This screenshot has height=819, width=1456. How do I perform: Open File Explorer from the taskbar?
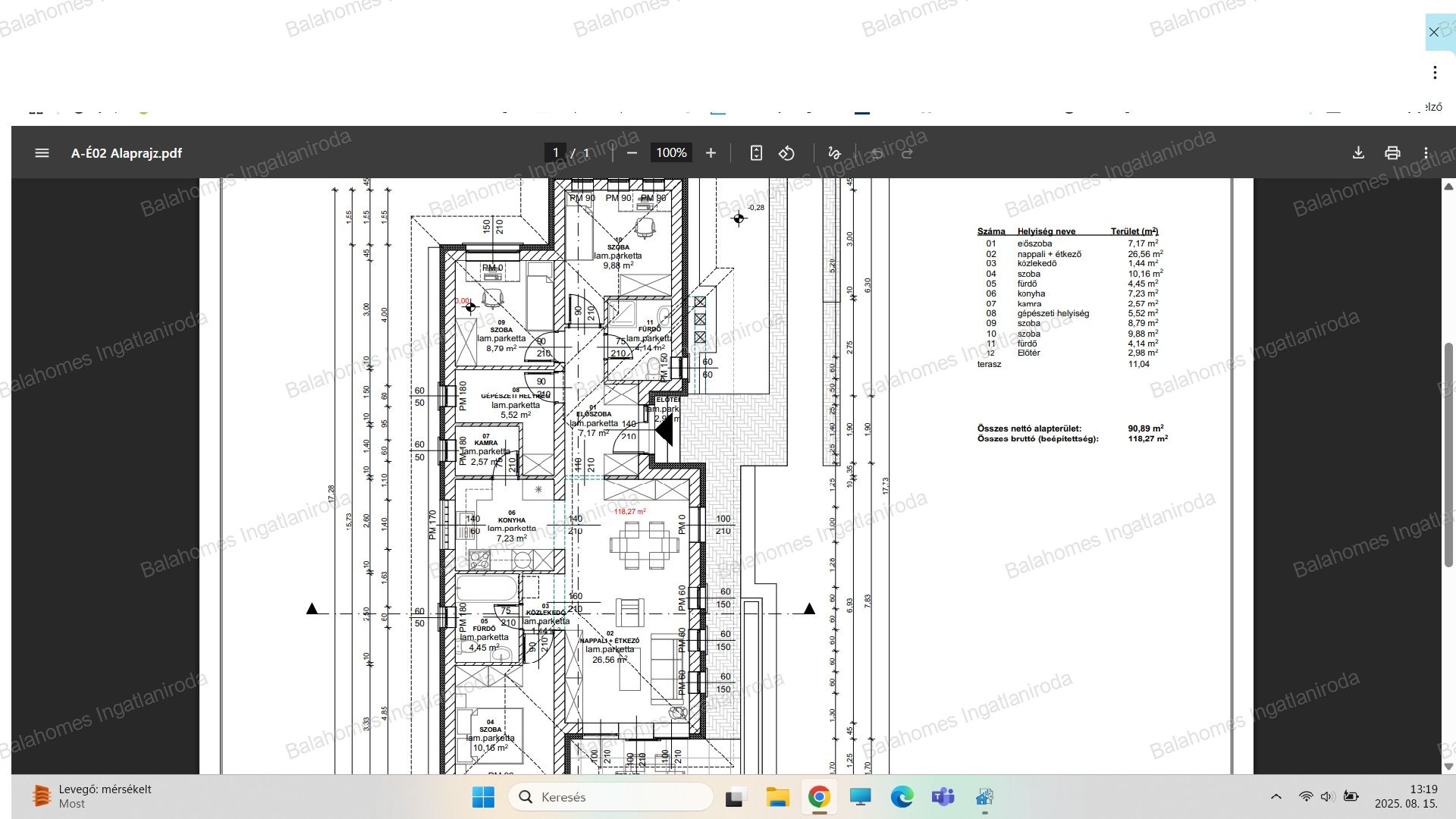tap(777, 797)
